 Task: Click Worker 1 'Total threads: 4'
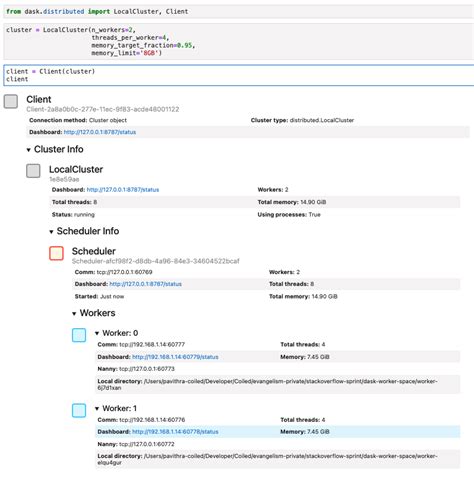[x=303, y=420]
